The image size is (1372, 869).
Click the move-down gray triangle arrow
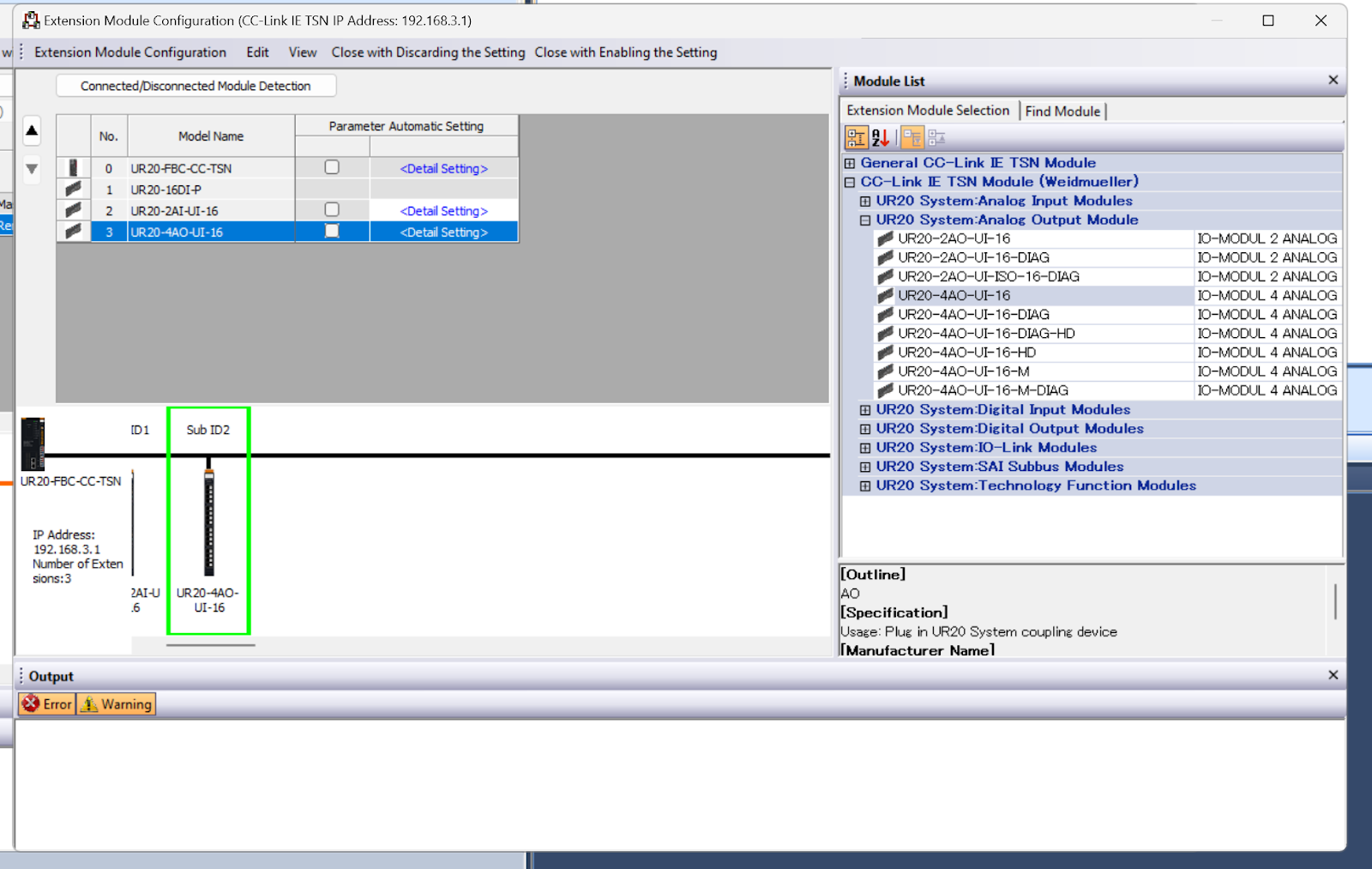(x=32, y=169)
